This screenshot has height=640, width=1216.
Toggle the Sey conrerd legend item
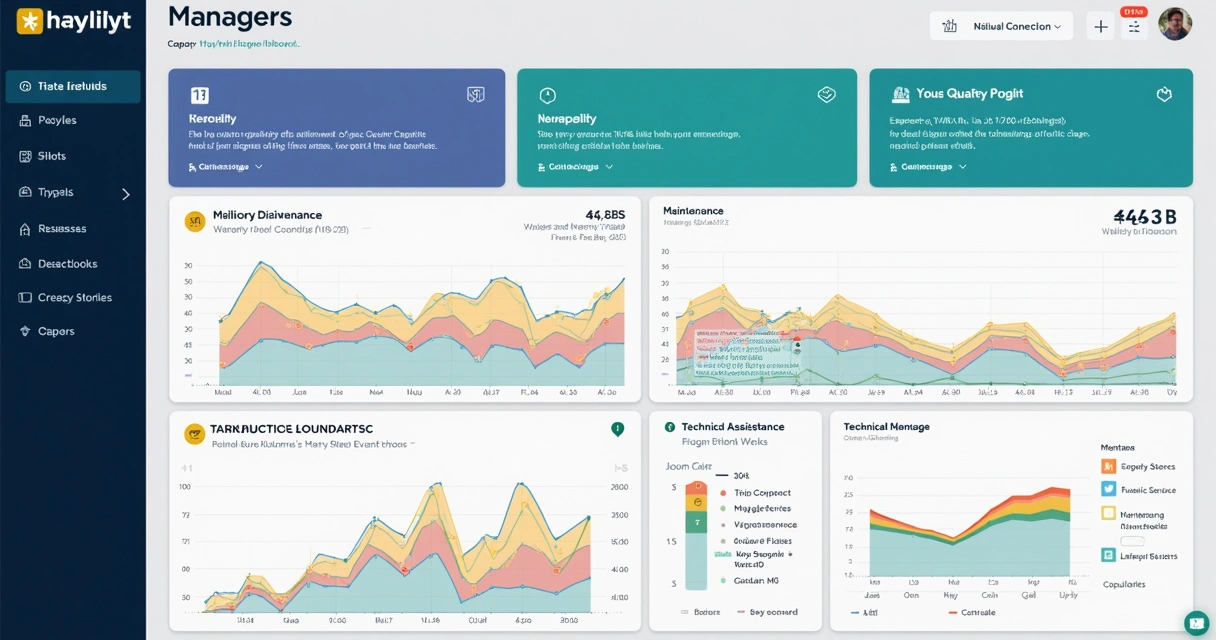pyautogui.click(x=766, y=612)
